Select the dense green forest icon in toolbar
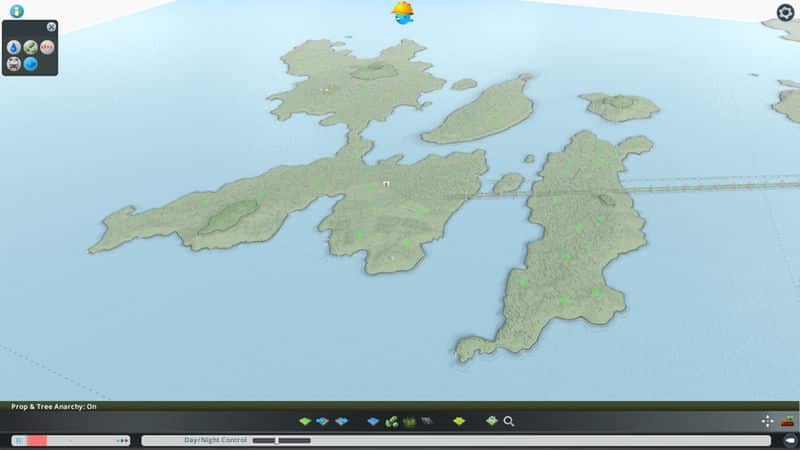Screen dimensions: 800x450 coord(409,421)
